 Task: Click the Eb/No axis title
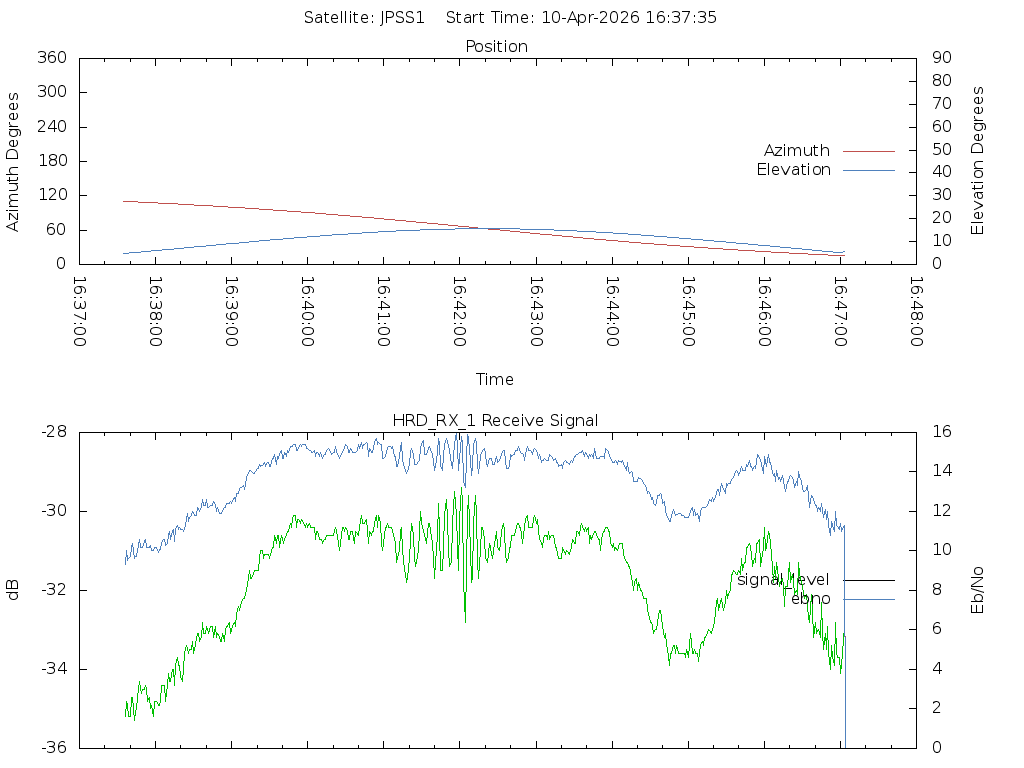click(x=978, y=590)
